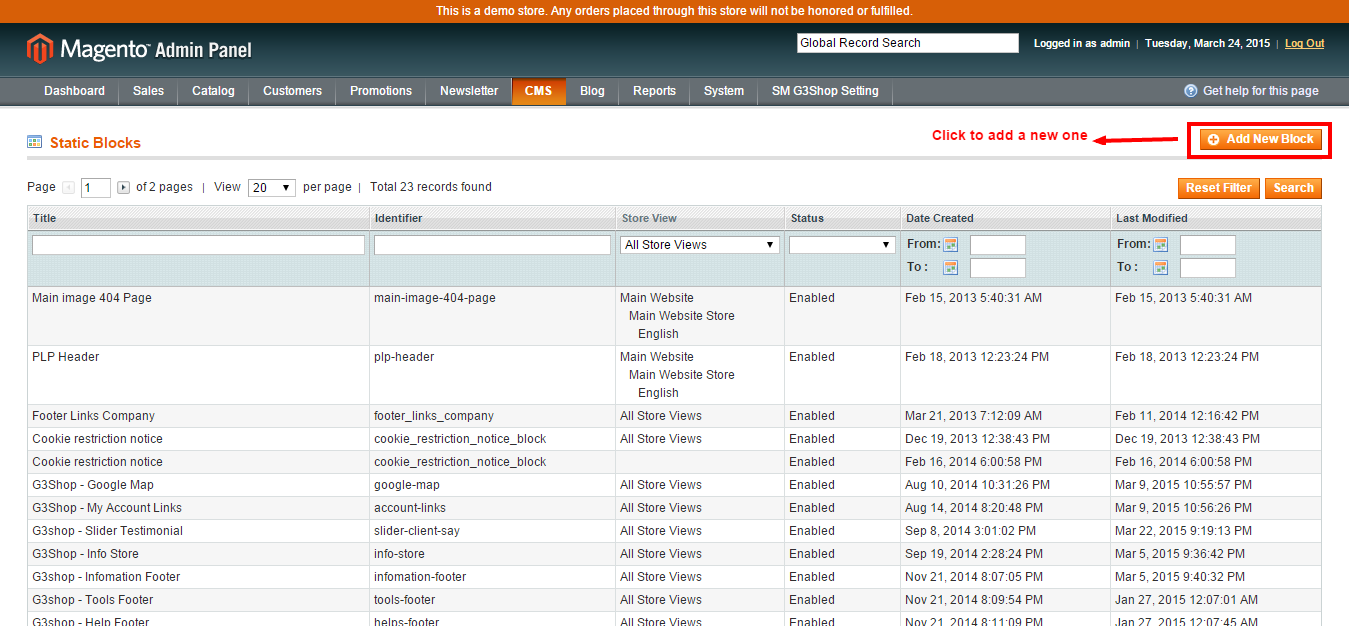
Task: Open Date Created To calendar picker
Action: point(951,268)
